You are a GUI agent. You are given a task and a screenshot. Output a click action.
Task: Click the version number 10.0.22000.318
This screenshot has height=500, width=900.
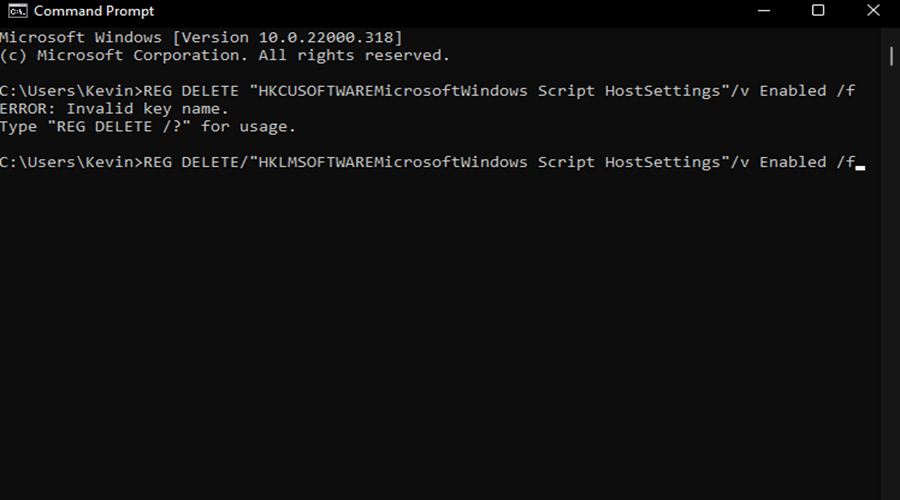click(x=325, y=37)
